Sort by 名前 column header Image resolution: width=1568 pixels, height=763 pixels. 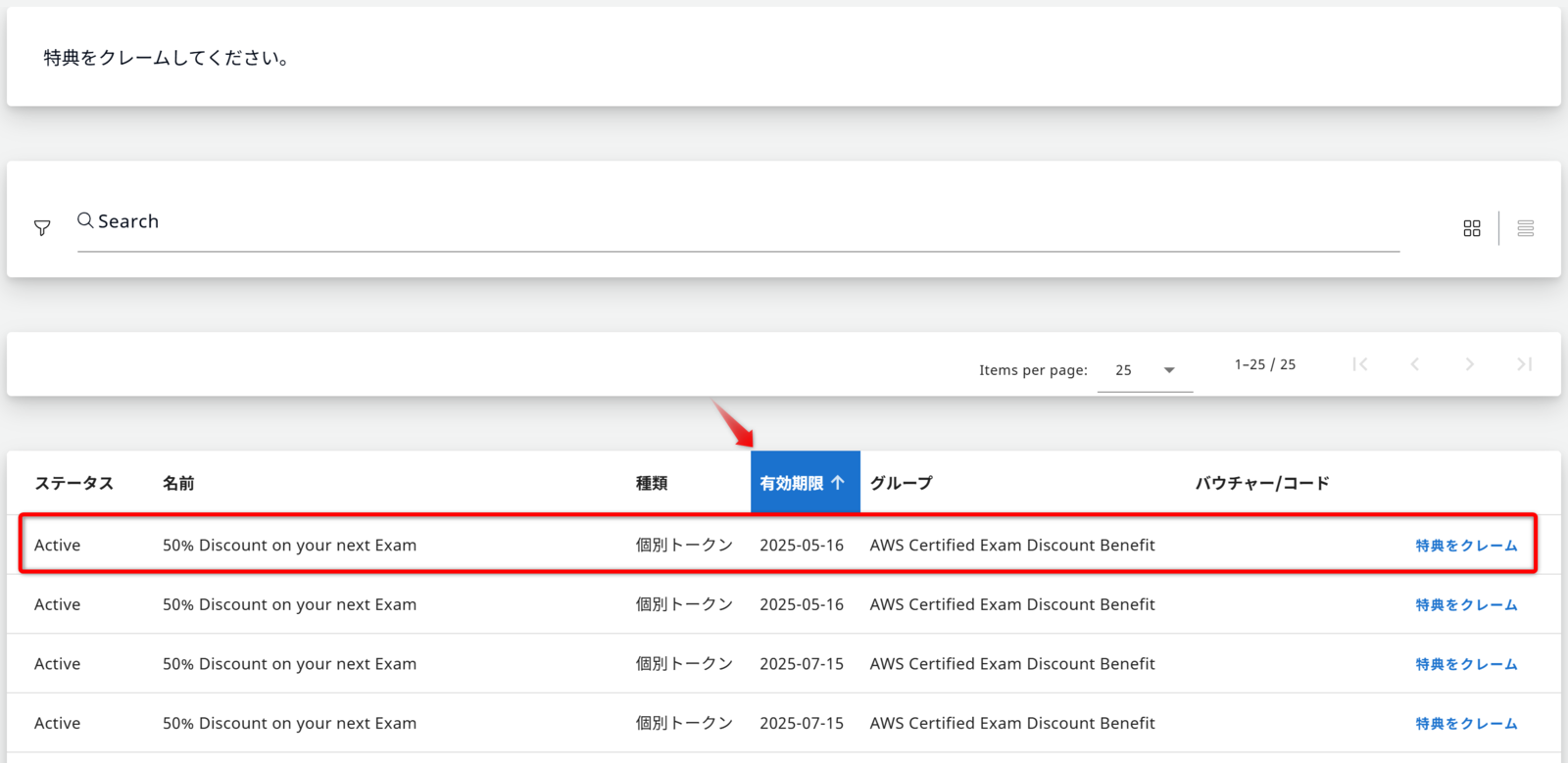tap(178, 483)
